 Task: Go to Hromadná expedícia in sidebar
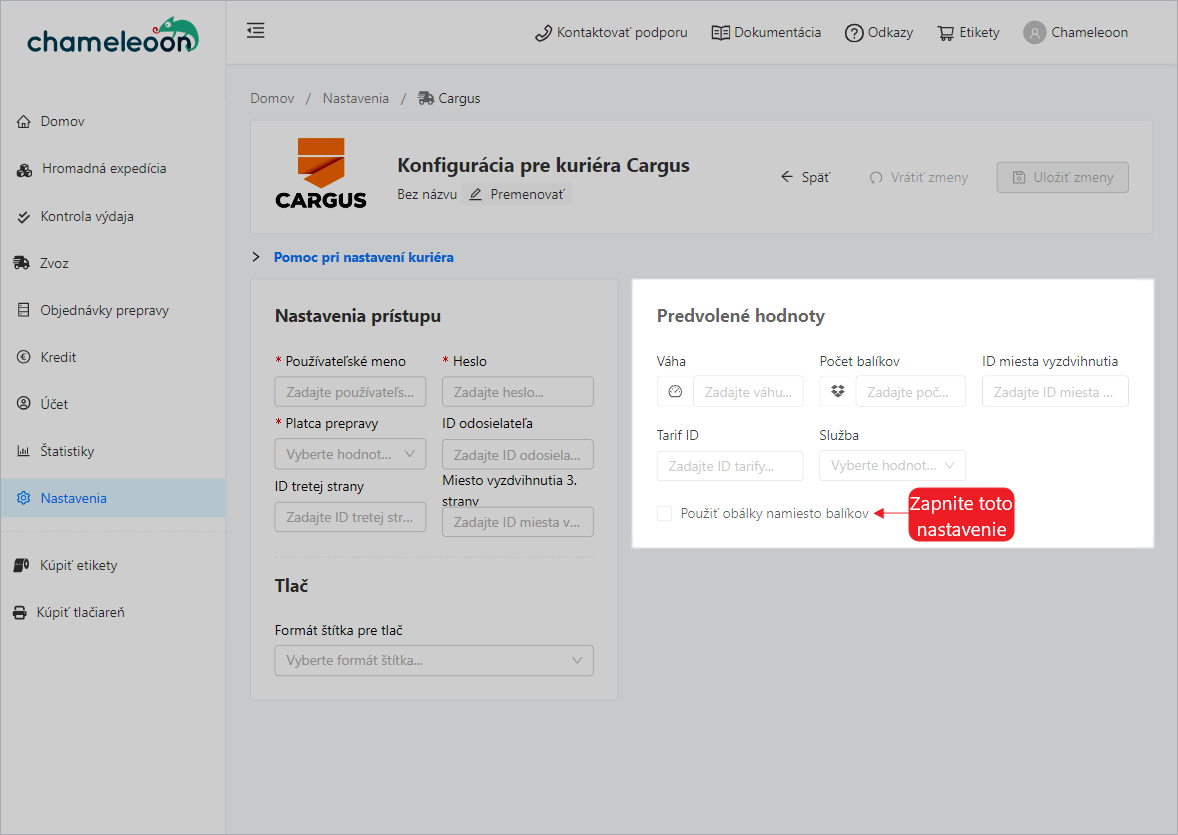[104, 169]
